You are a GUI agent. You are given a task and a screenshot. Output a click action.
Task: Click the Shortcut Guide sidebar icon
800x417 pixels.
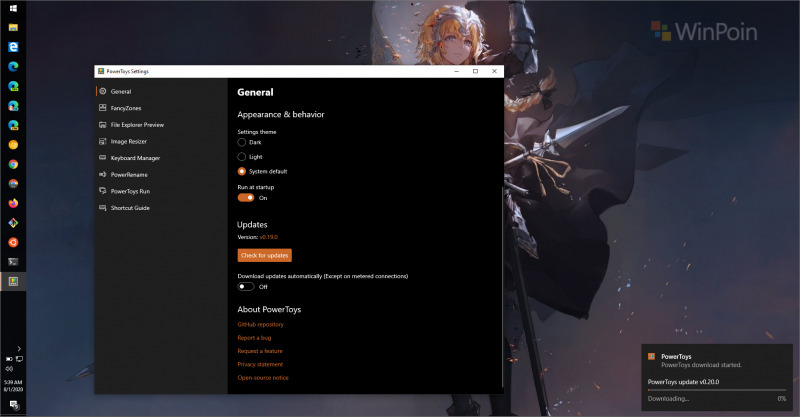[103, 208]
